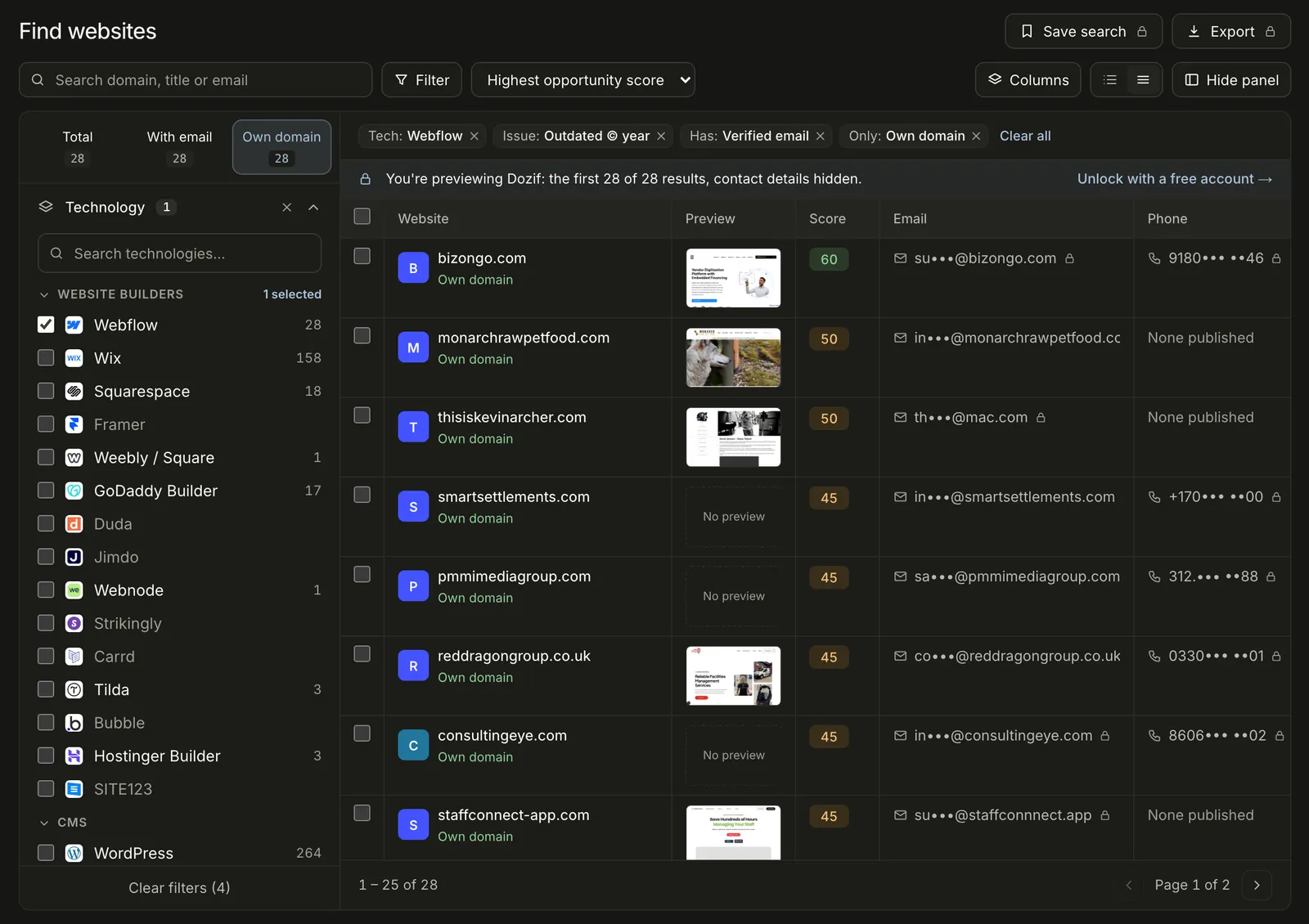Click Unlock with a free account link
Viewport: 1309px width, 924px height.
point(1175,179)
